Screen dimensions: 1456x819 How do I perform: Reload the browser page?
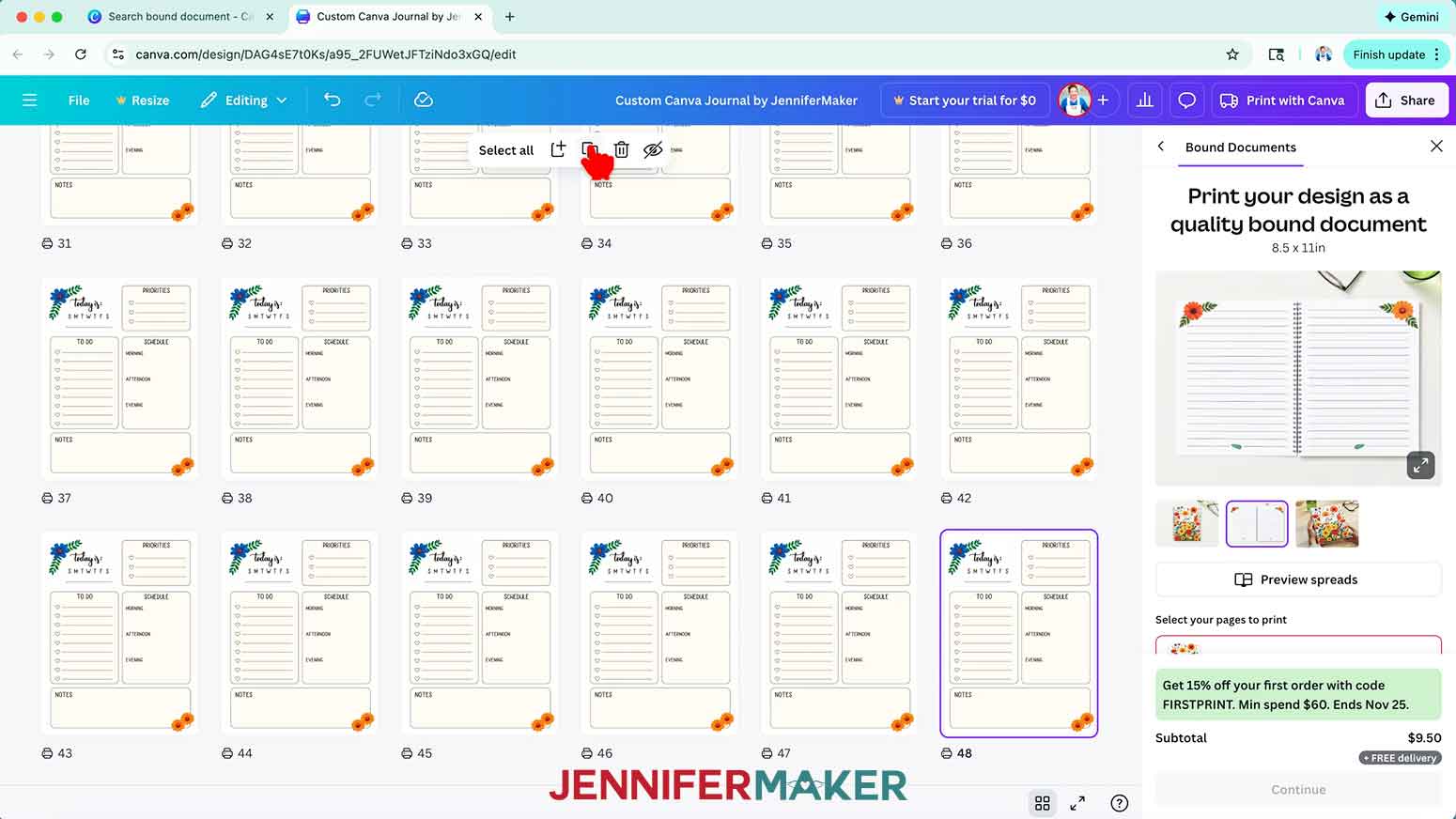pos(81,54)
